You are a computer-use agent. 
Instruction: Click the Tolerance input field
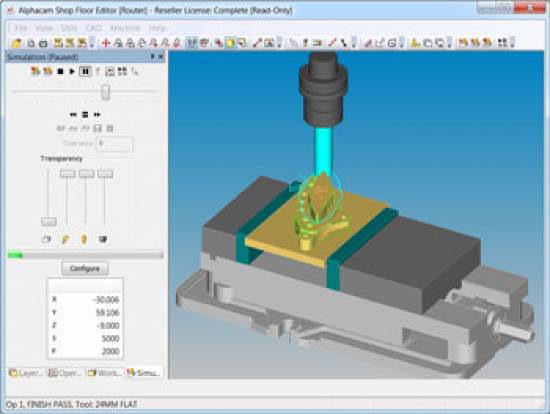[115, 143]
